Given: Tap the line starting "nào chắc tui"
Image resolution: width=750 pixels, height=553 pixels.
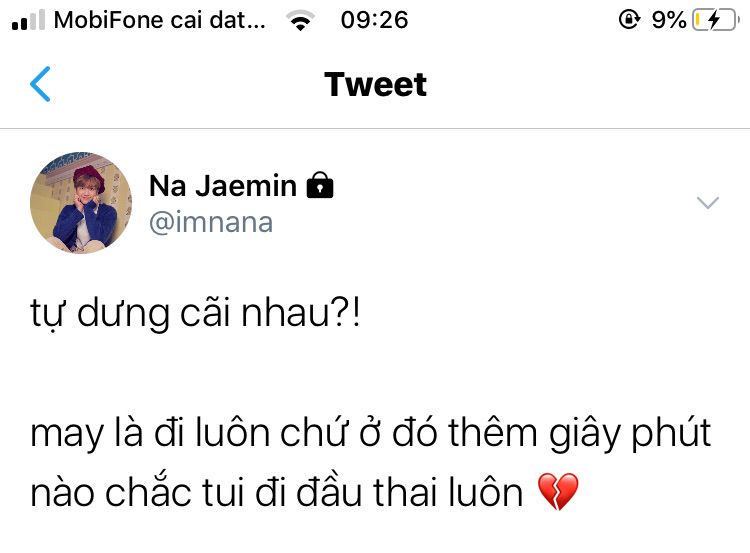Looking at the screenshot, I should point(304,492).
